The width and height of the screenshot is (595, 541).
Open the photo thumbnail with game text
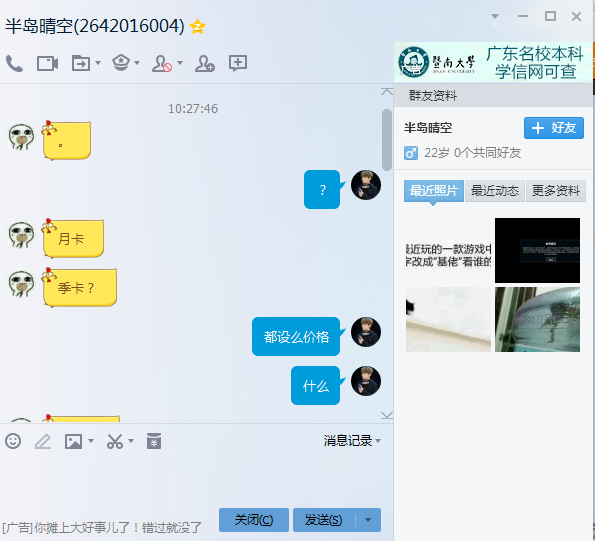click(x=448, y=250)
